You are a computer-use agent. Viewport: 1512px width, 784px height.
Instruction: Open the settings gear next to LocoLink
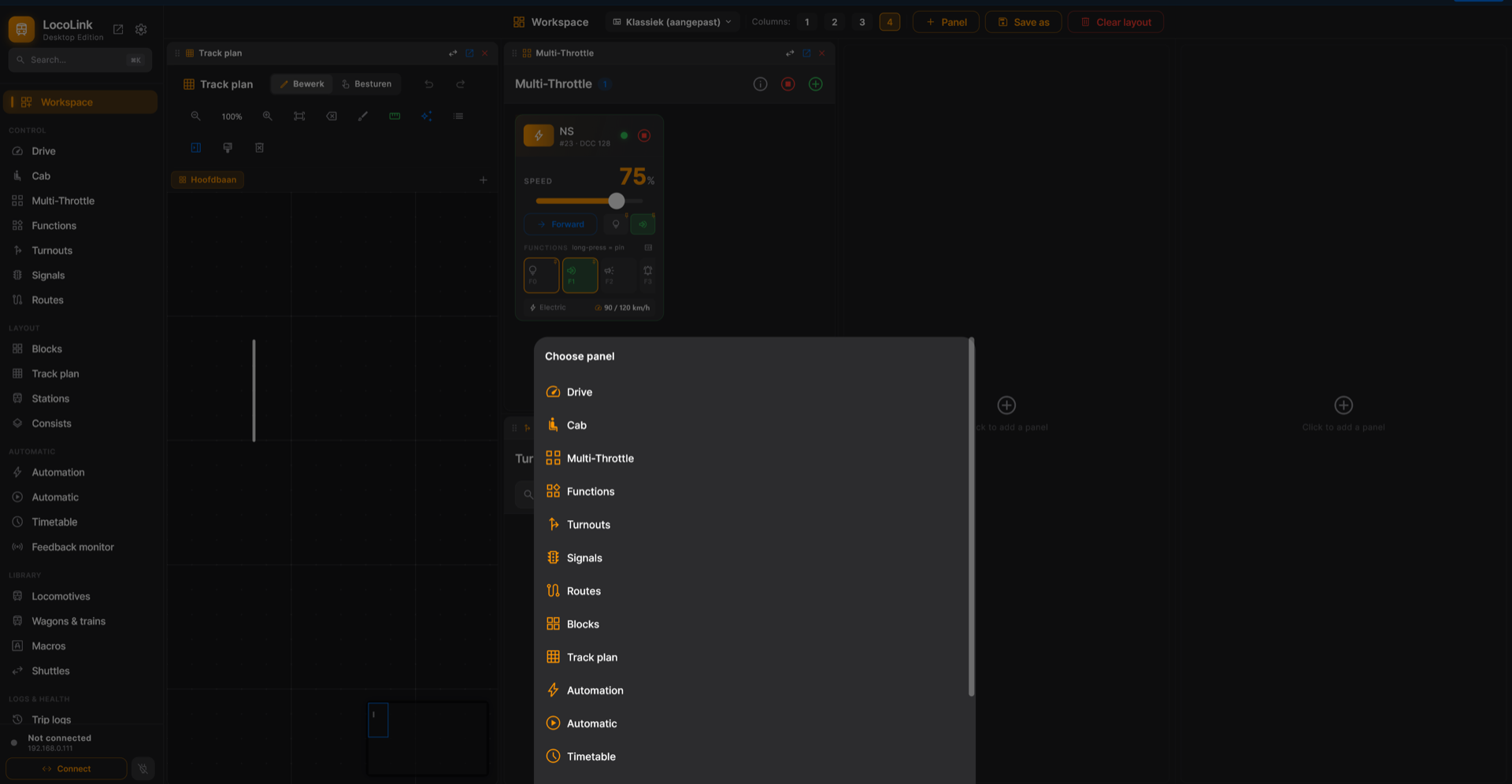pos(141,29)
